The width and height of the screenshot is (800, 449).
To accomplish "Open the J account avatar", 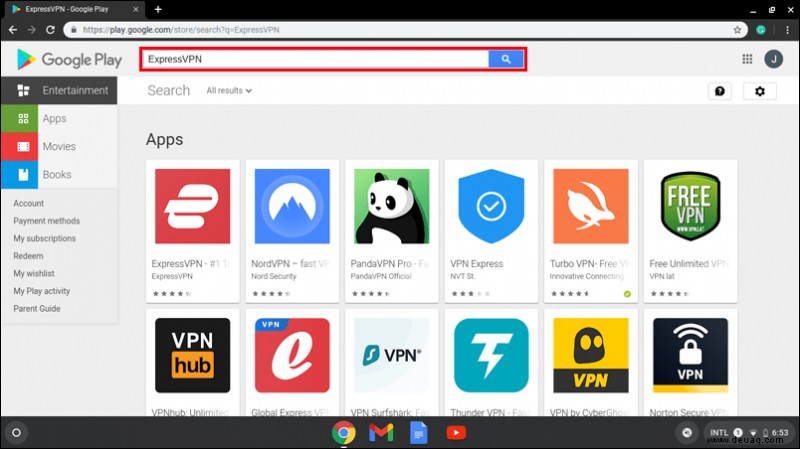I will (773, 59).
